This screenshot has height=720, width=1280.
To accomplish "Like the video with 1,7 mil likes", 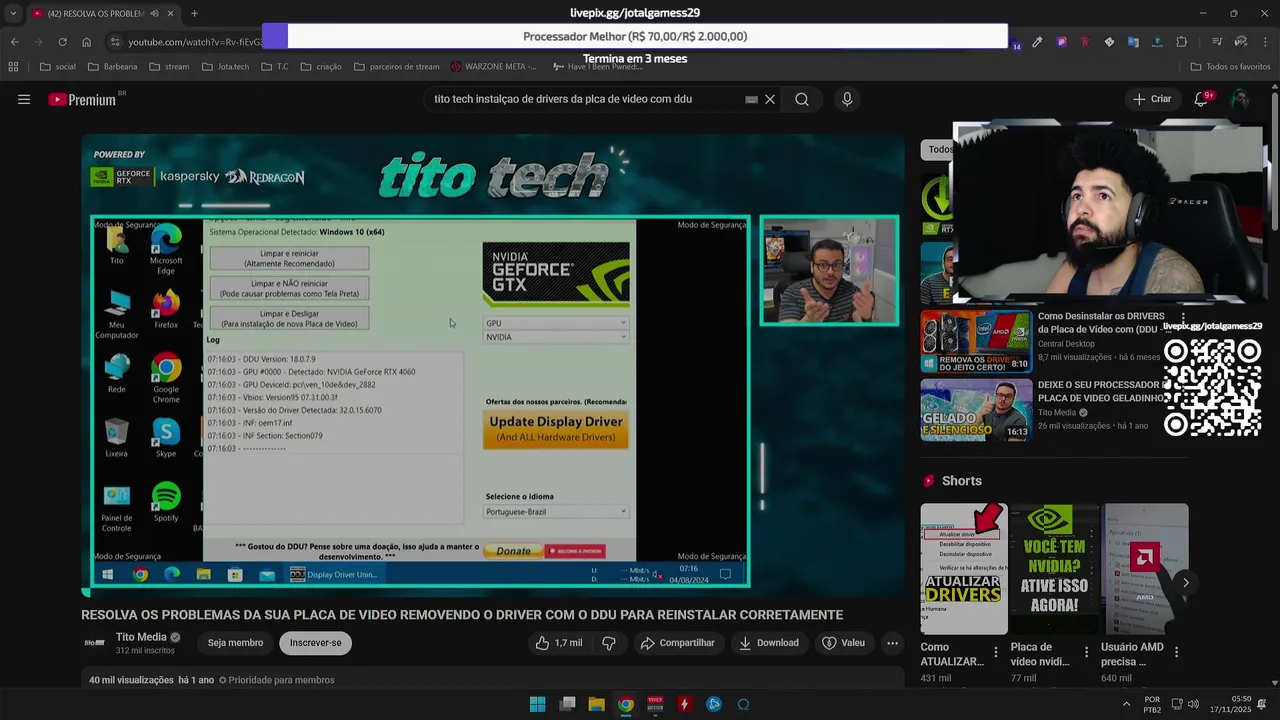I will point(558,643).
